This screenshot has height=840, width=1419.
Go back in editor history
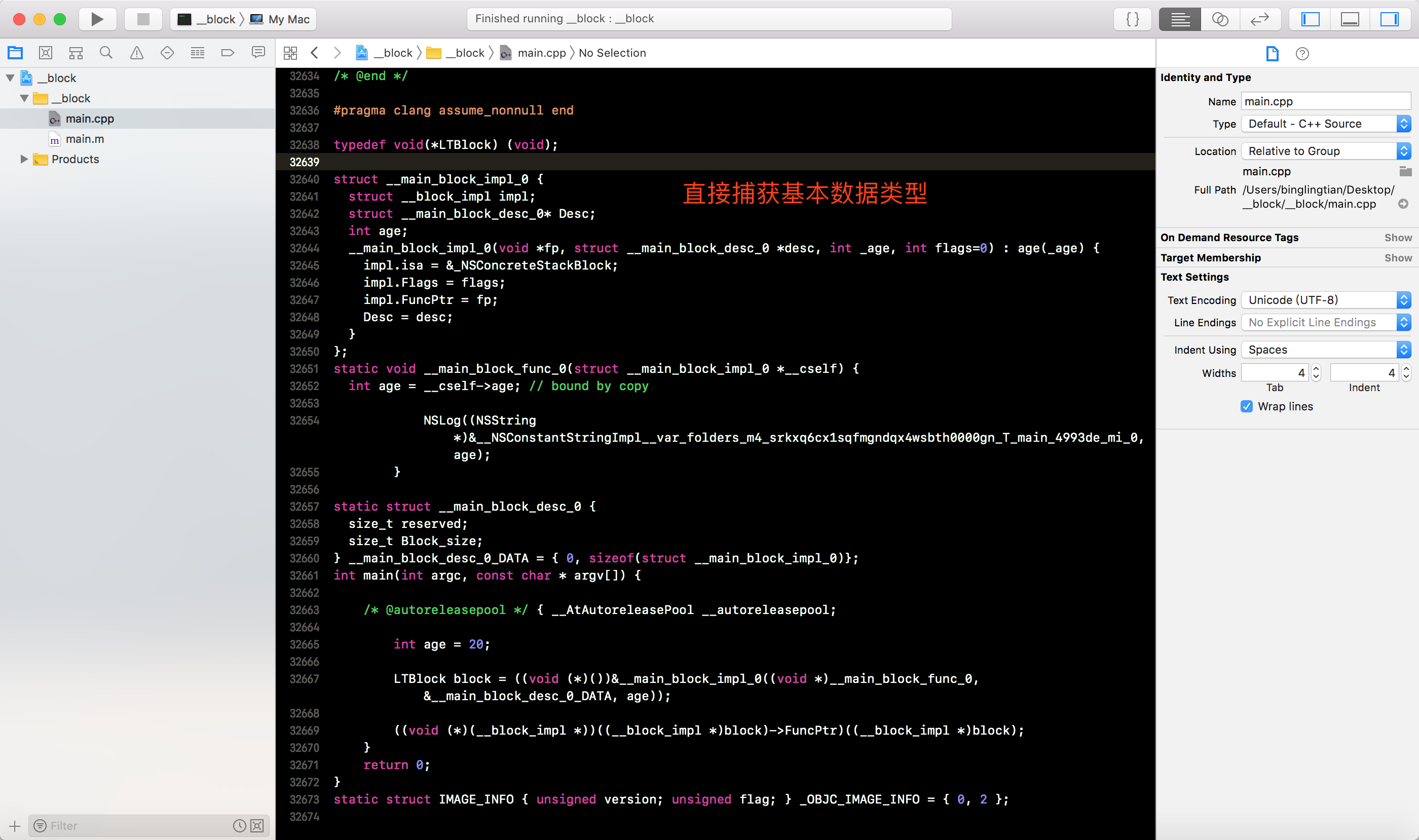315,53
